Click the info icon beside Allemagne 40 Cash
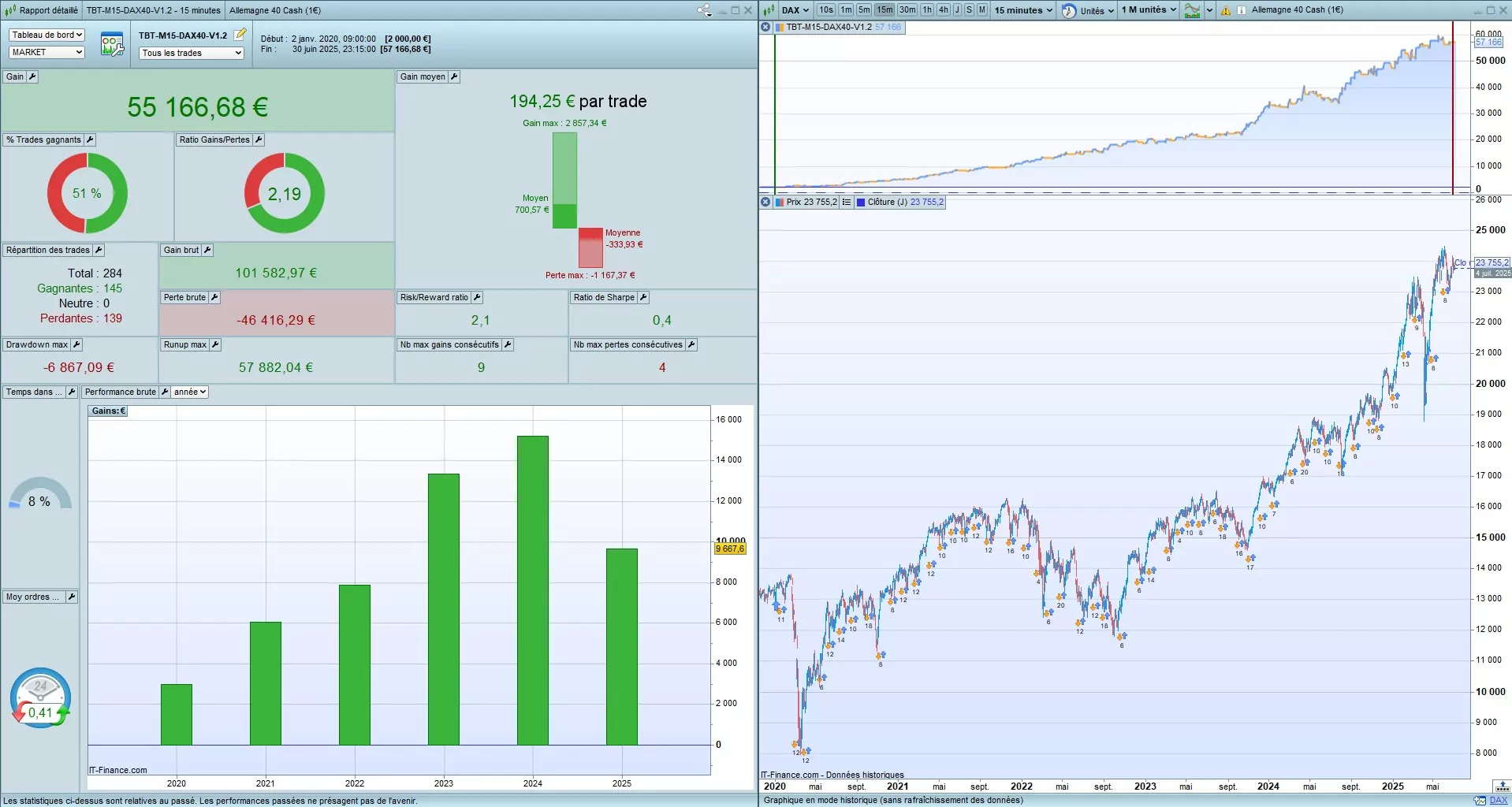This screenshot has height=807, width=1512. pyautogui.click(x=1242, y=10)
